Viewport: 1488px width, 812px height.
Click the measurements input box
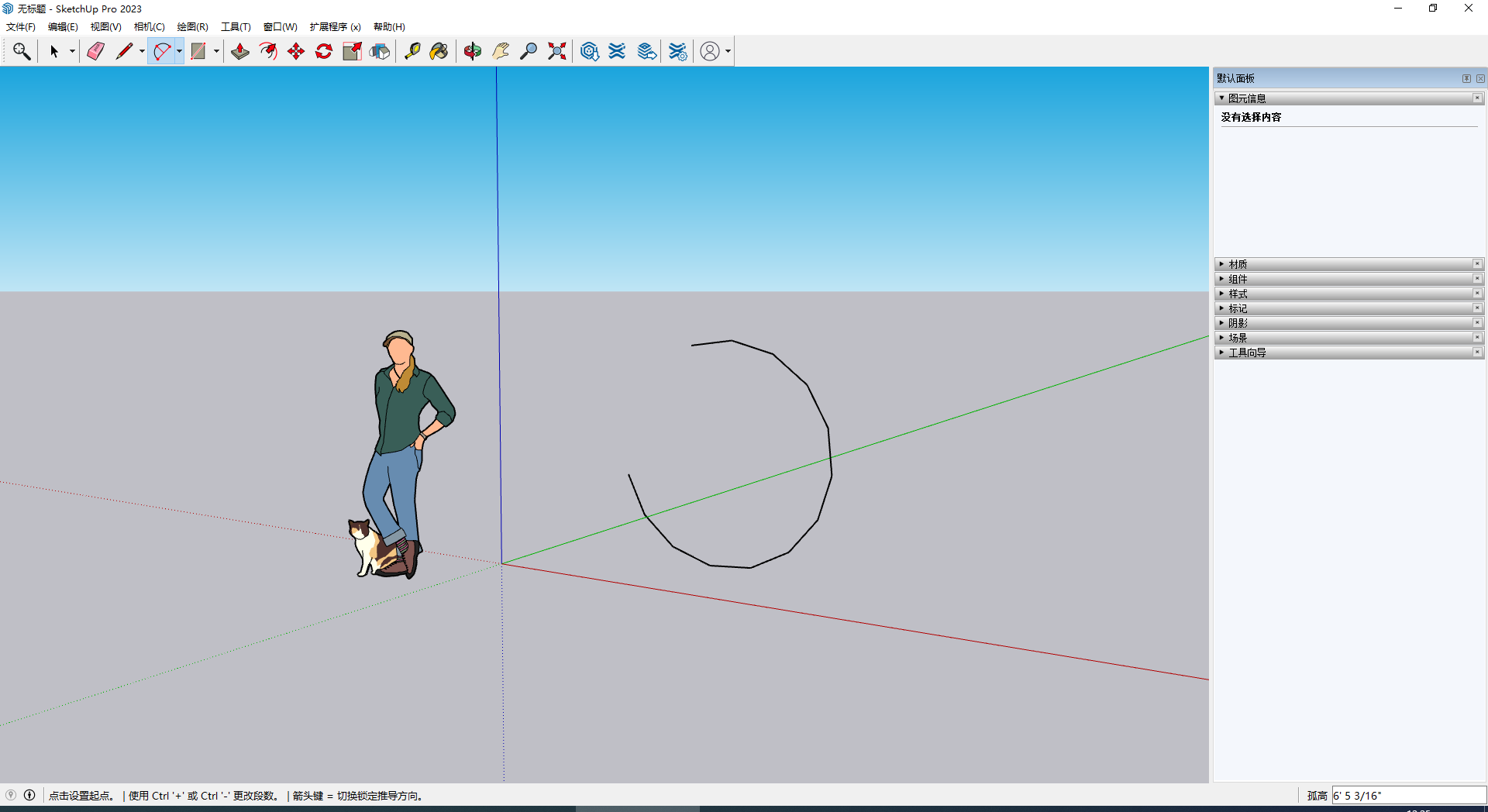click(x=1407, y=796)
